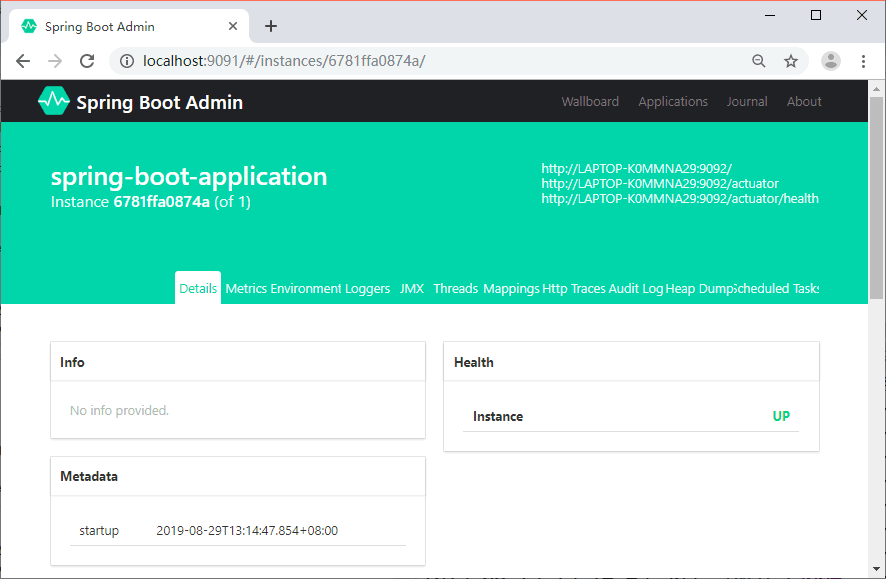Click the zoom magnifier icon in address bar

coord(759,61)
